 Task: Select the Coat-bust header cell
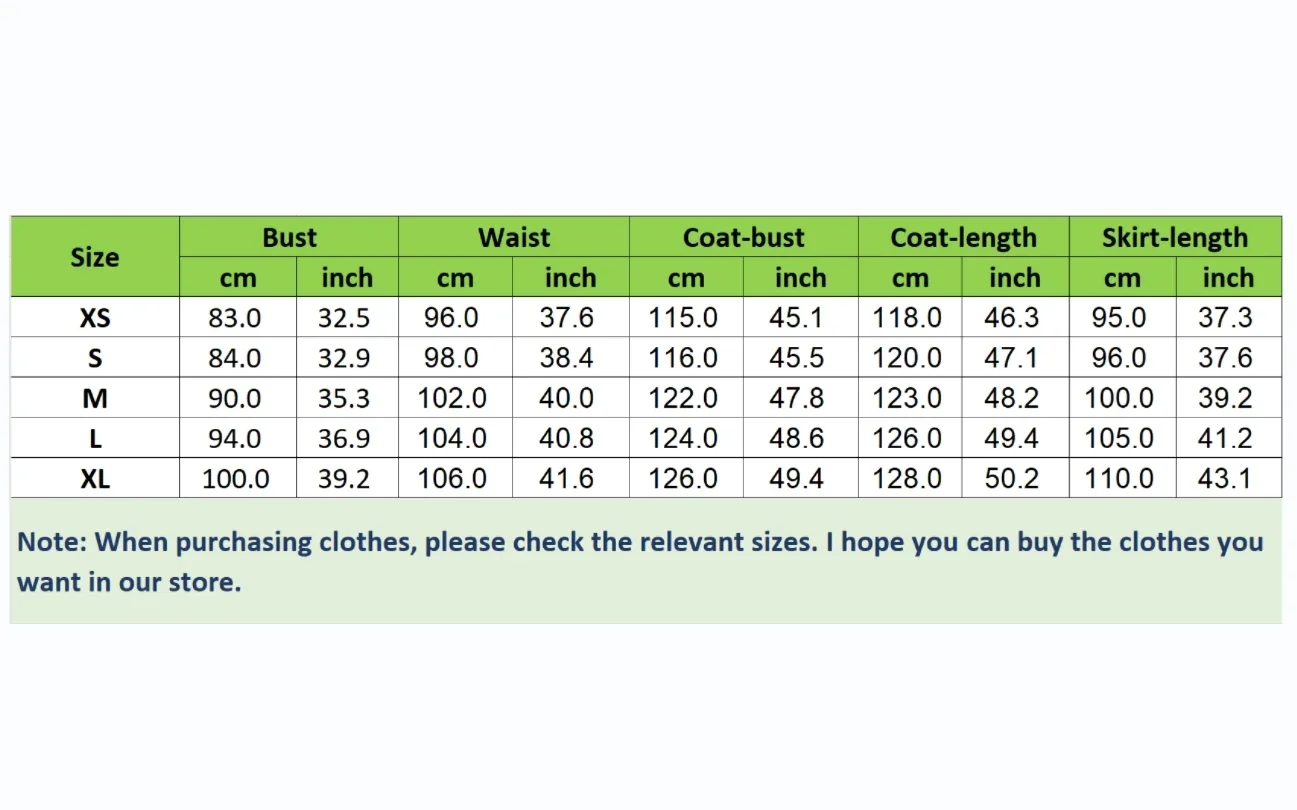pyautogui.click(x=744, y=237)
